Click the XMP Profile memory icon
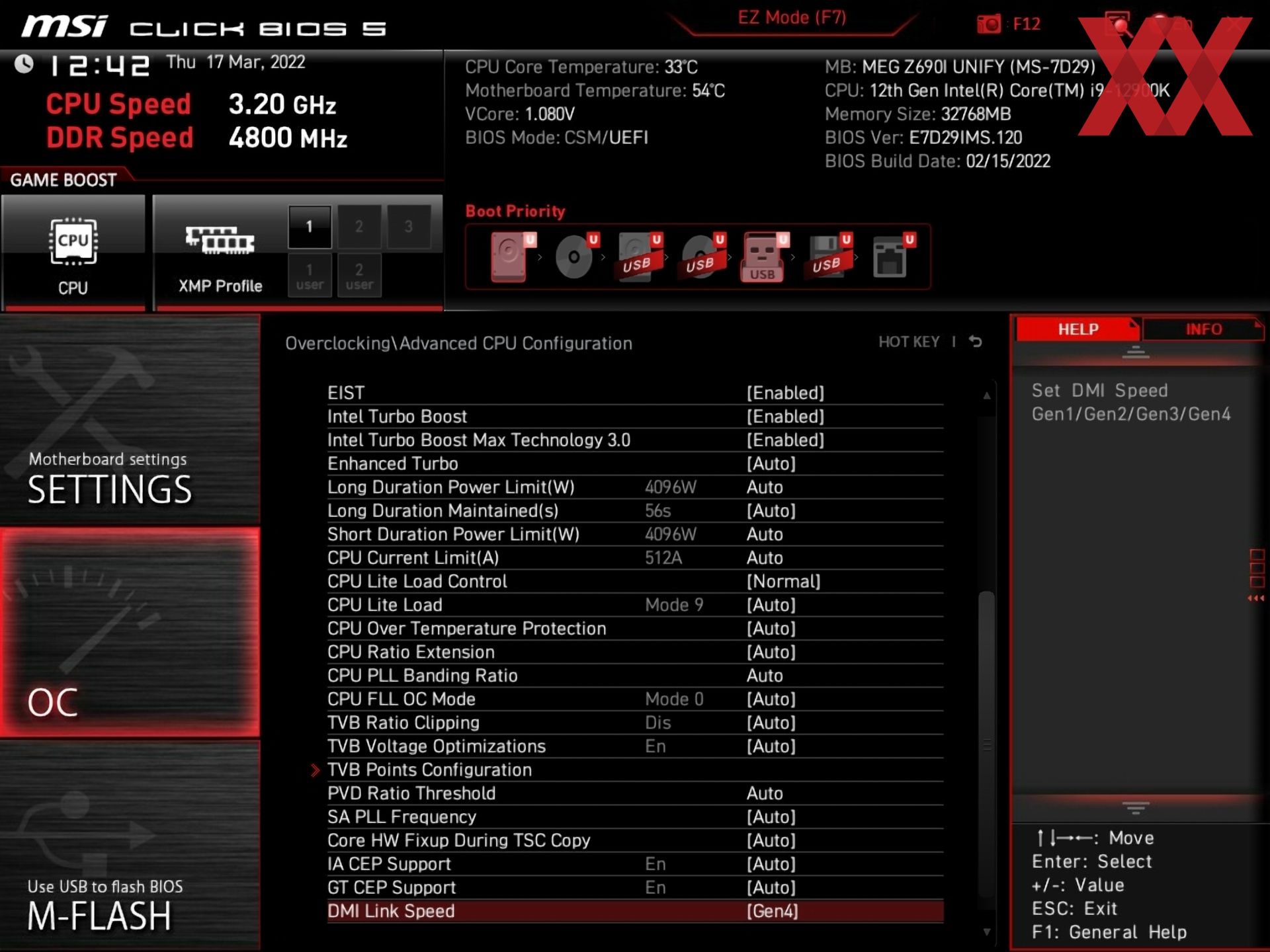Screen dimensions: 1270x952 pyautogui.click(x=220, y=241)
